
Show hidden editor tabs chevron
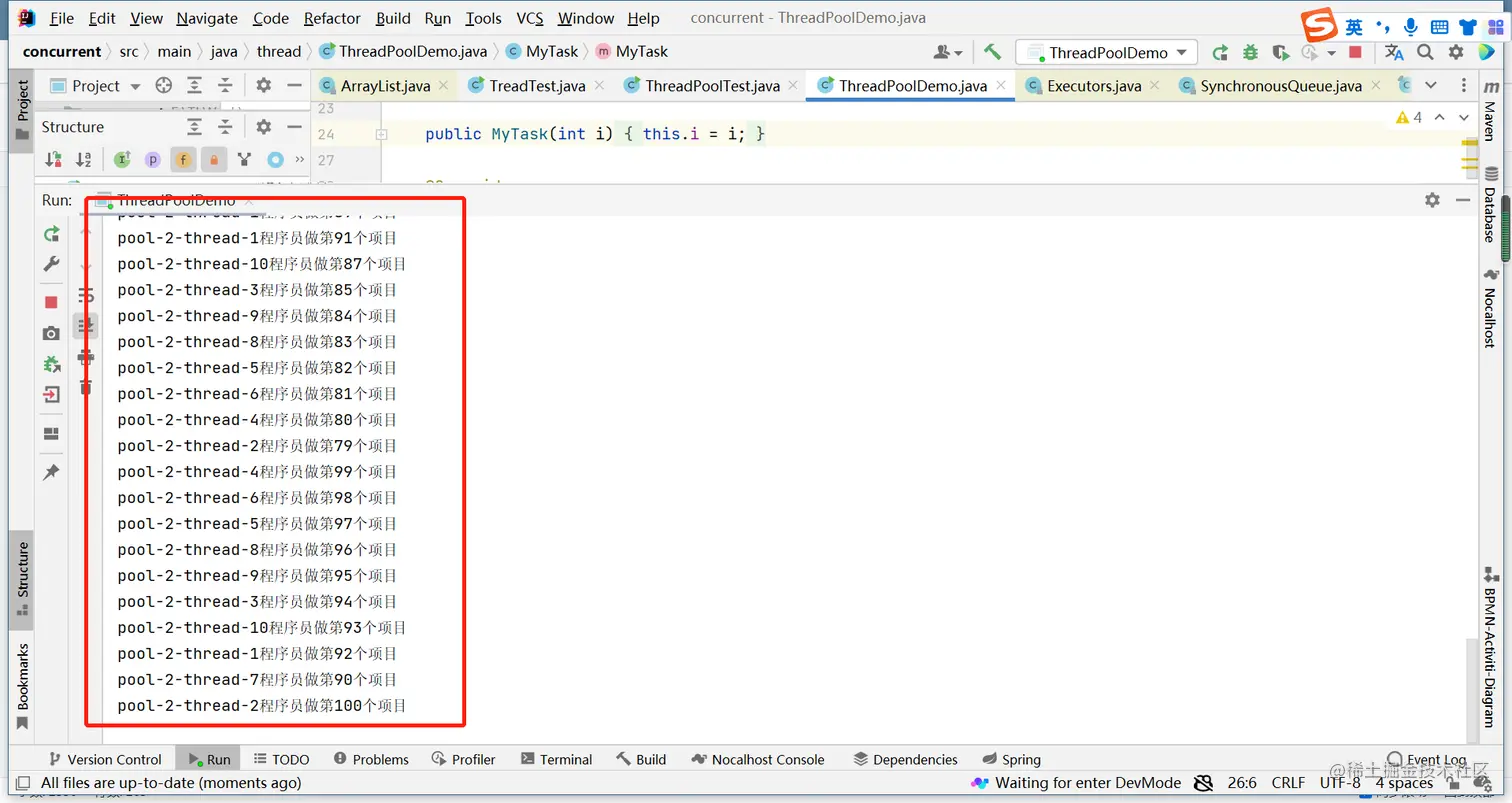1431,86
